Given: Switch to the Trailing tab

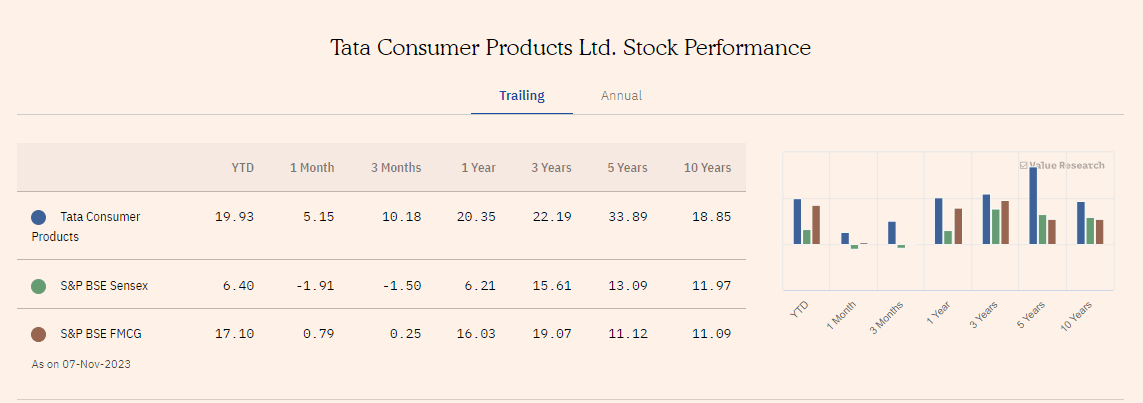Looking at the screenshot, I should tap(522, 96).
